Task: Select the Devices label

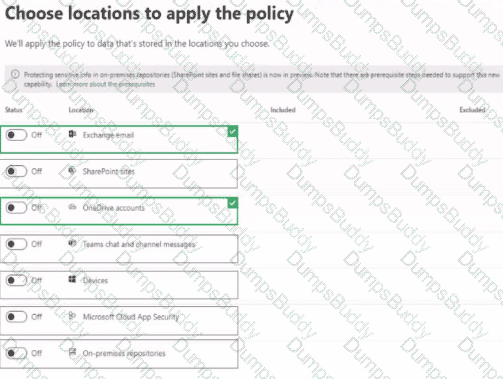Action: [x=95, y=281]
